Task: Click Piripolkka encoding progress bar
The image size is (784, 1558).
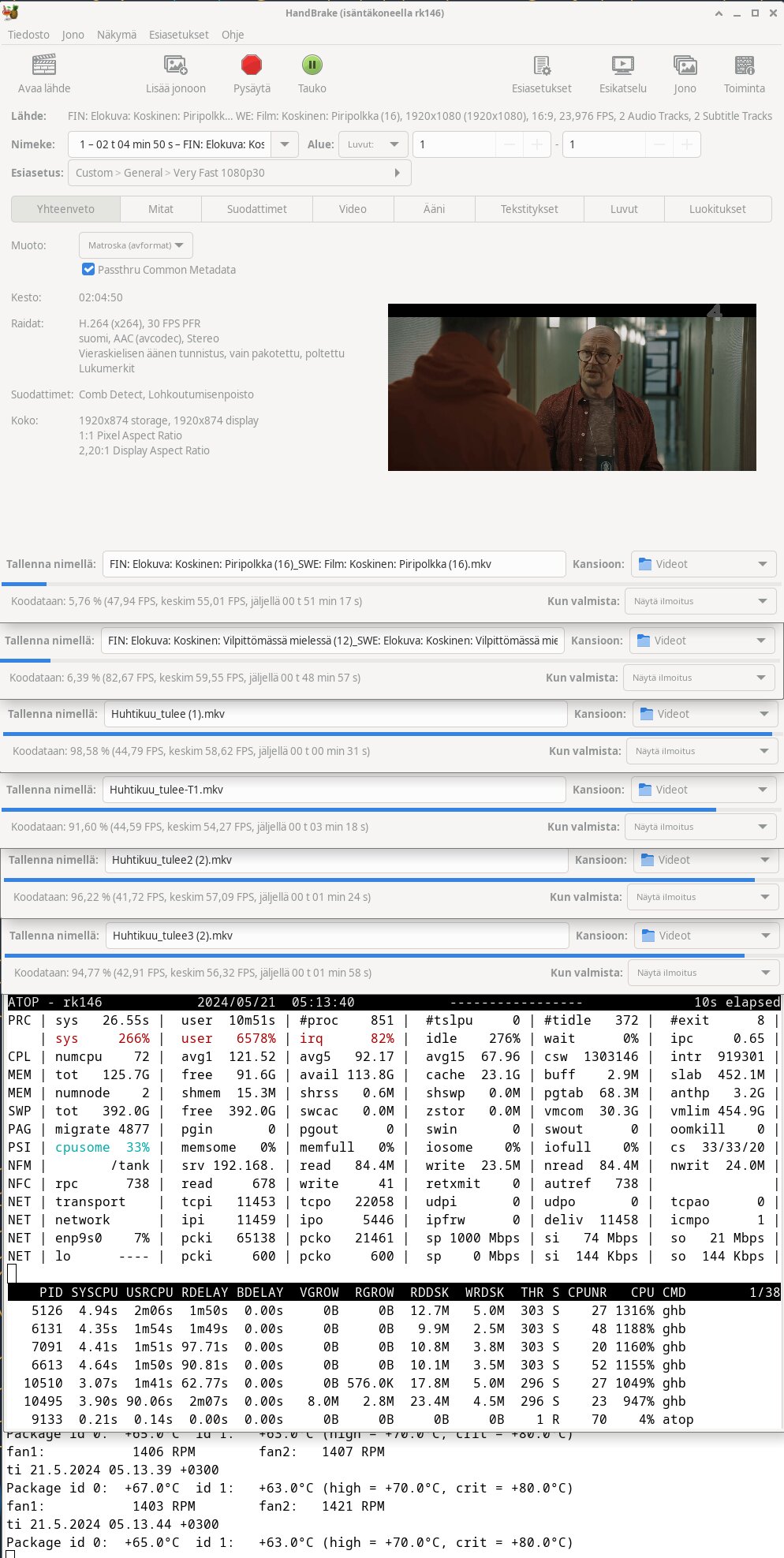Action: pyautogui.click(x=391, y=584)
